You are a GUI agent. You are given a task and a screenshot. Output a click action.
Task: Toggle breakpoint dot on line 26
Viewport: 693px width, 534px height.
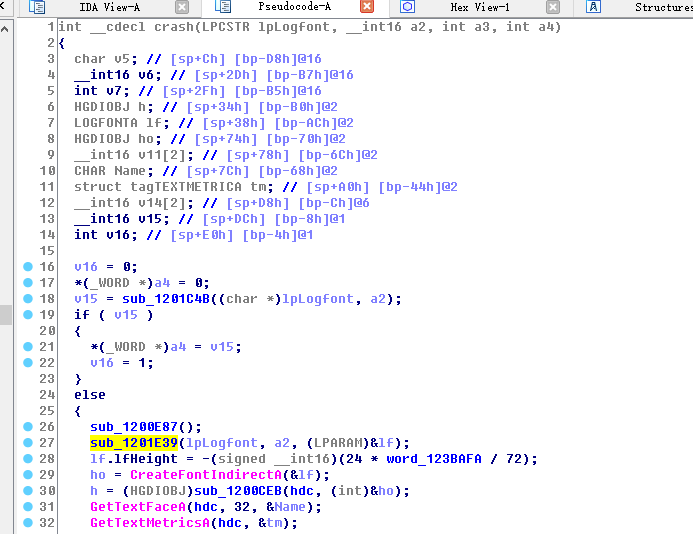point(28,427)
